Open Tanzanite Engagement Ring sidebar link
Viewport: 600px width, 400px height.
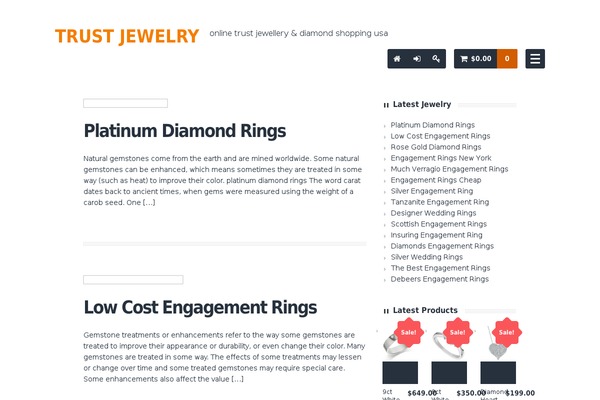click(440, 202)
